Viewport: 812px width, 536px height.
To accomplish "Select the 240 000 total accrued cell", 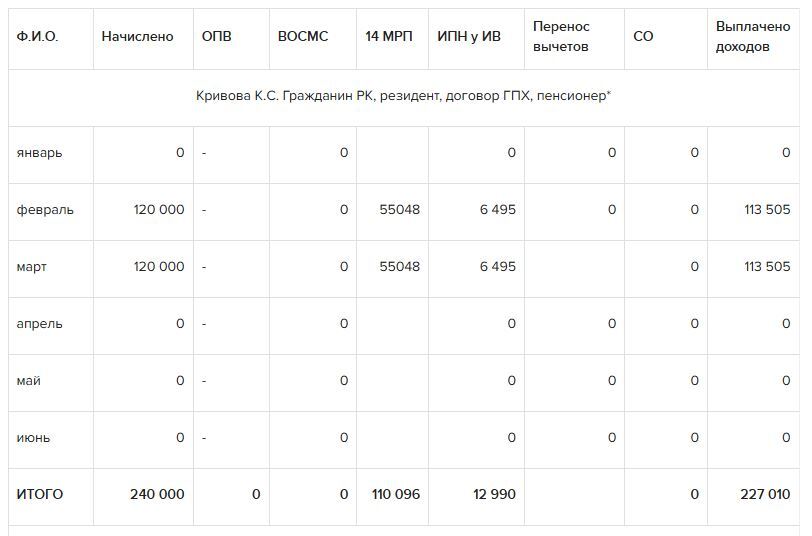I will (x=157, y=495).
